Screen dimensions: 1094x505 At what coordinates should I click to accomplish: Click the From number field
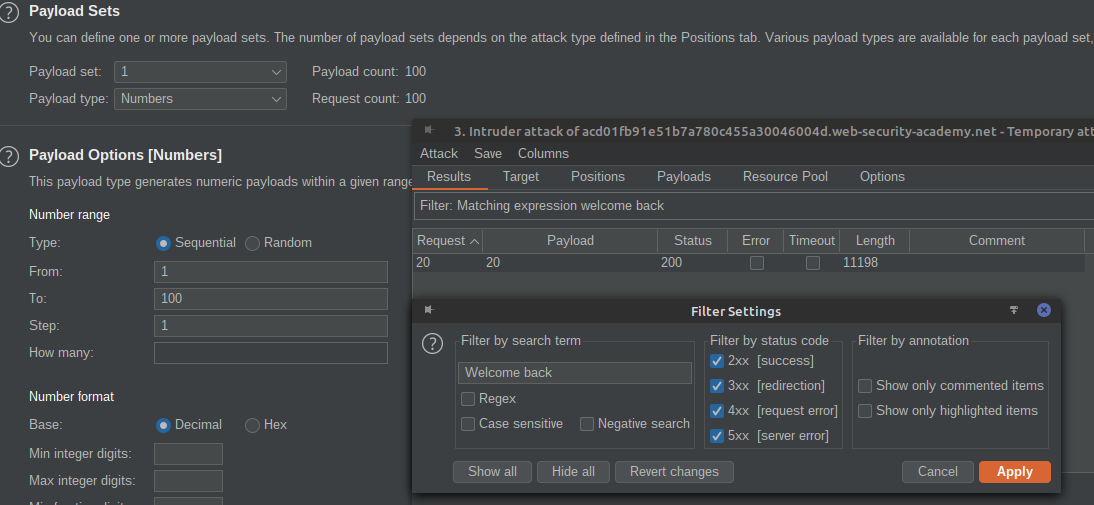click(271, 272)
